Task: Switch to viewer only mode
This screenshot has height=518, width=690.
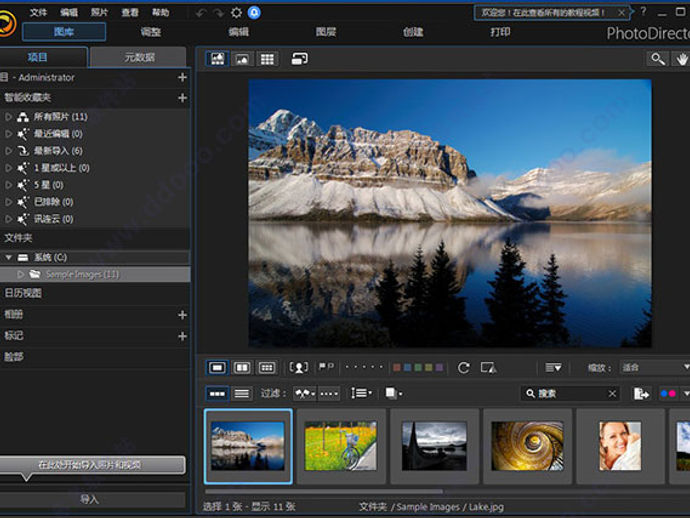Action: 242,59
